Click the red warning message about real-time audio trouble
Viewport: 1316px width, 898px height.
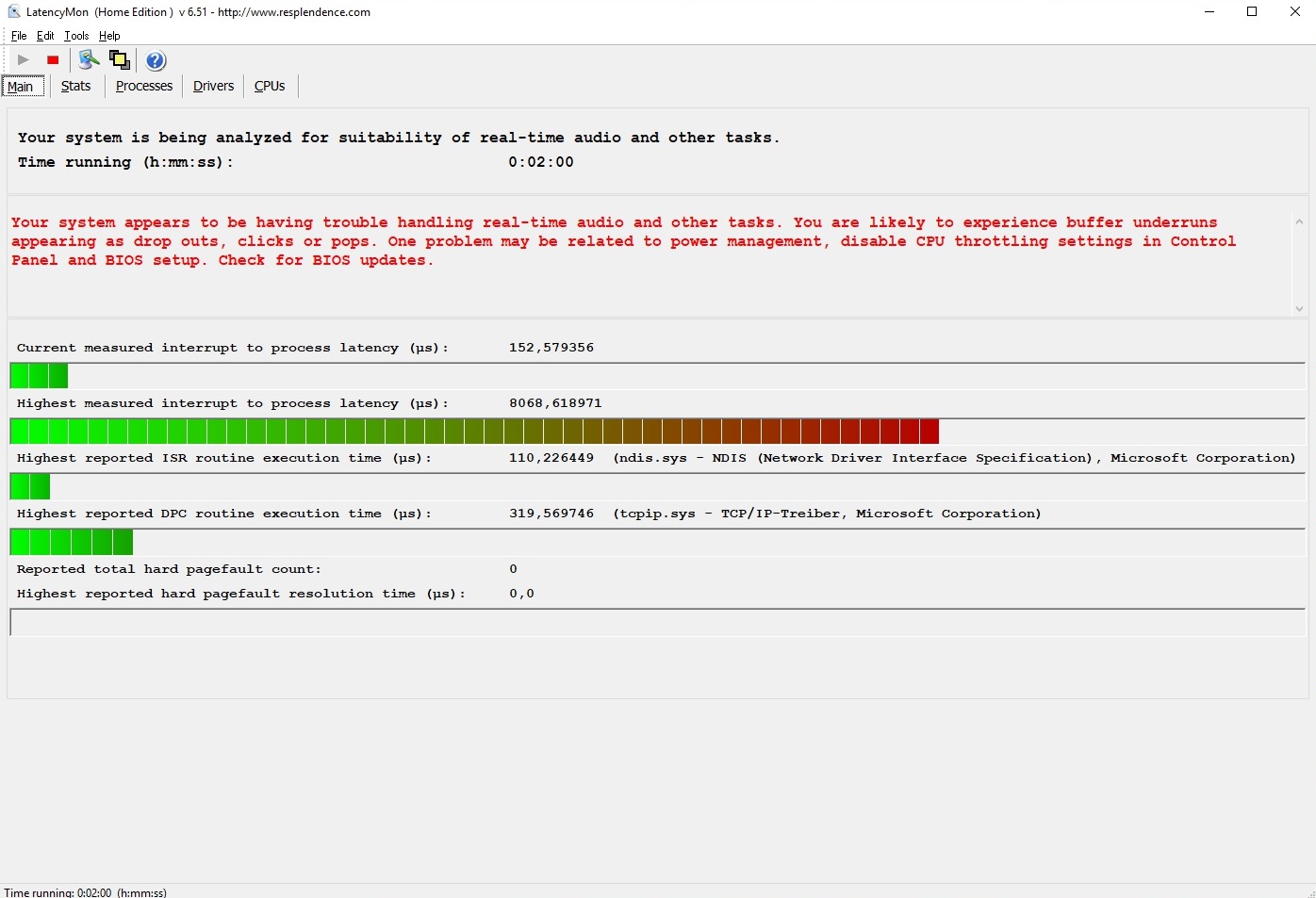623,241
